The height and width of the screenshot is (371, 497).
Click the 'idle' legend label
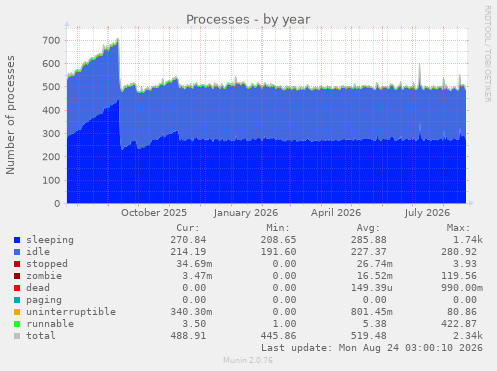[x=38, y=252]
